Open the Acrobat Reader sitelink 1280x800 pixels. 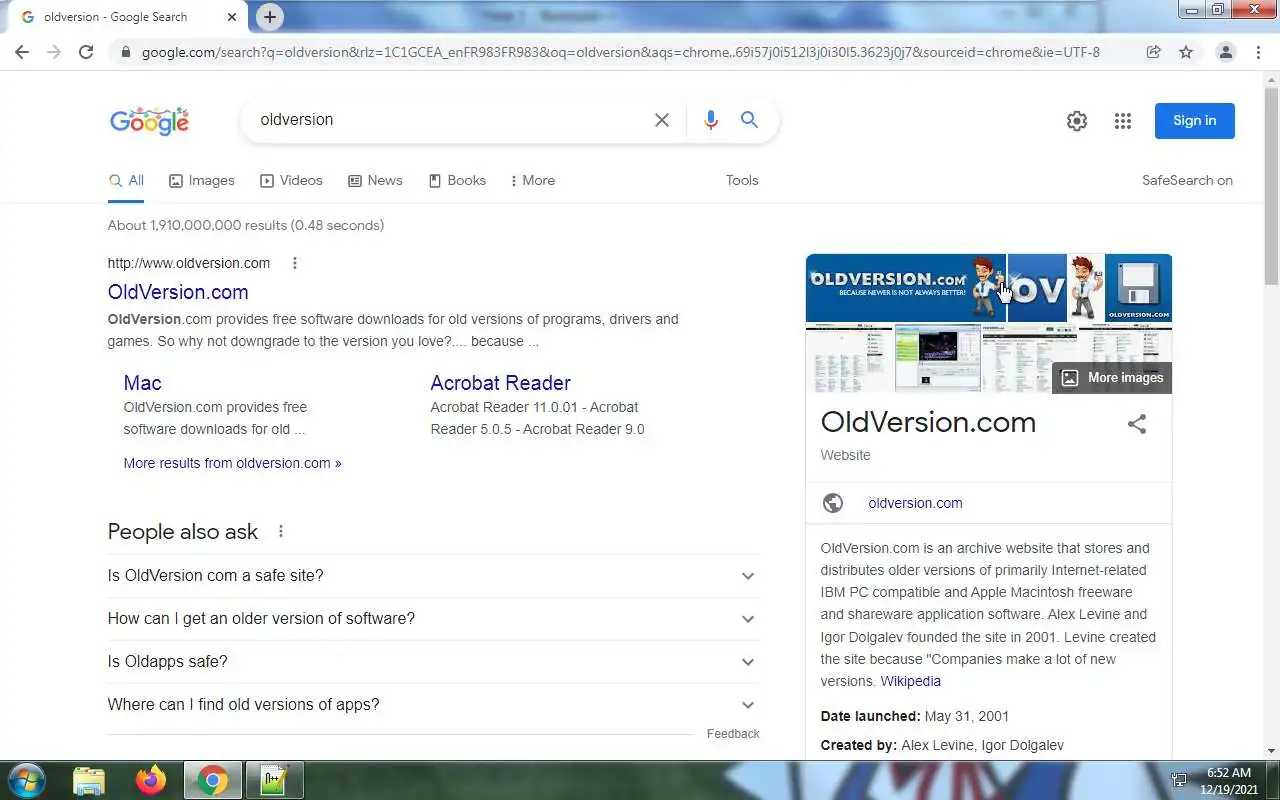coord(500,383)
